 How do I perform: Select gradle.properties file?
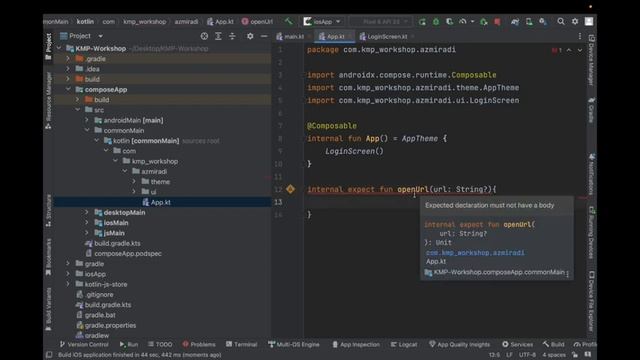pyautogui.click(x=110, y=325)
